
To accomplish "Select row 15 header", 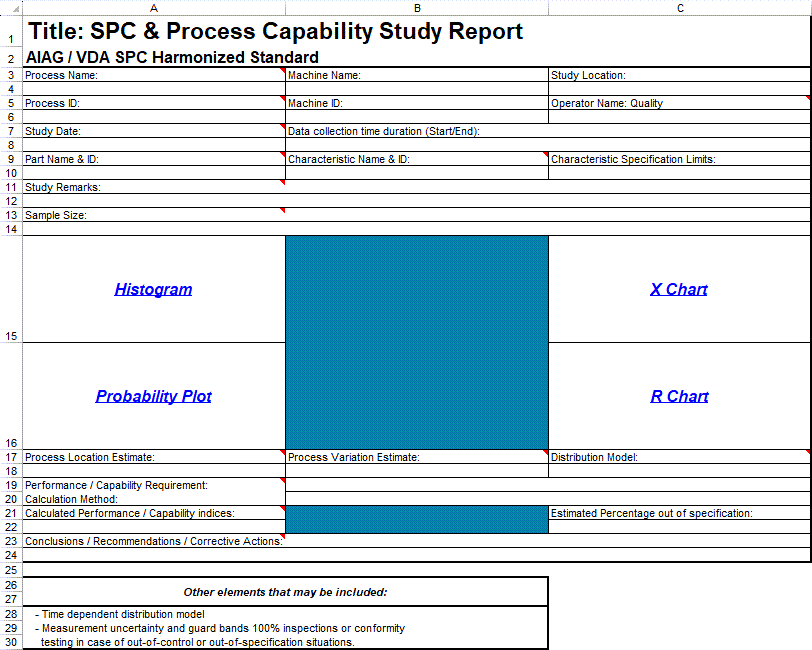I will click(11, 289).
